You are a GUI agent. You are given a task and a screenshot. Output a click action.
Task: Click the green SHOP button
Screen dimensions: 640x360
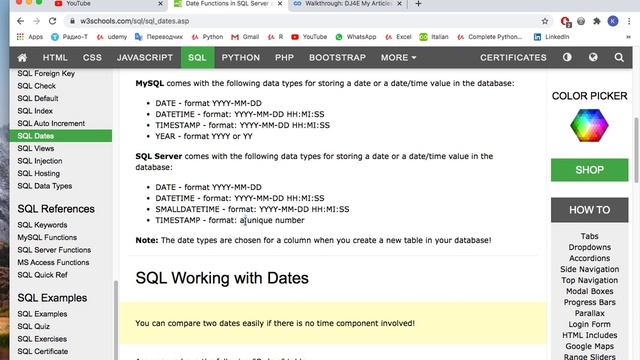pyautogui.click(x=589, y=170)
